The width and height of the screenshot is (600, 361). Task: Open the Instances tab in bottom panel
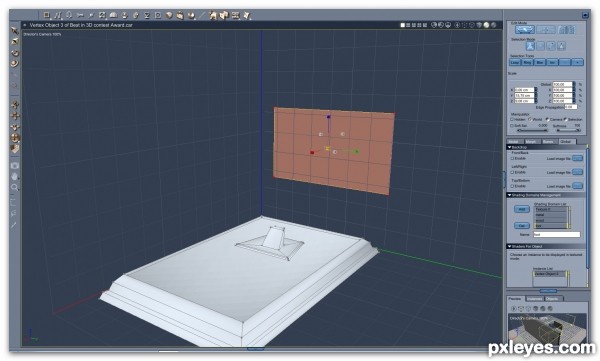pos(534,299)
